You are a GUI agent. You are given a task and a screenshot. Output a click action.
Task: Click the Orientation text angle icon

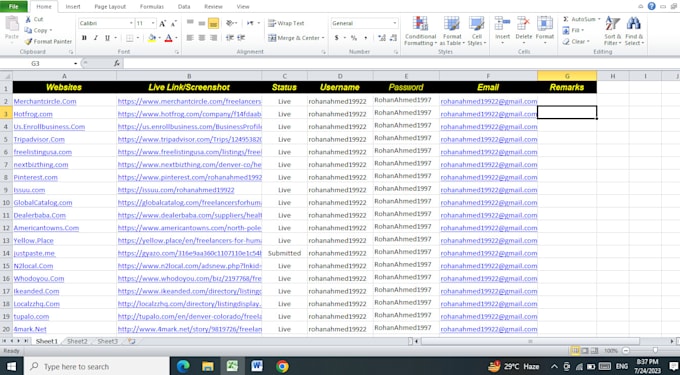pos(230,23)
